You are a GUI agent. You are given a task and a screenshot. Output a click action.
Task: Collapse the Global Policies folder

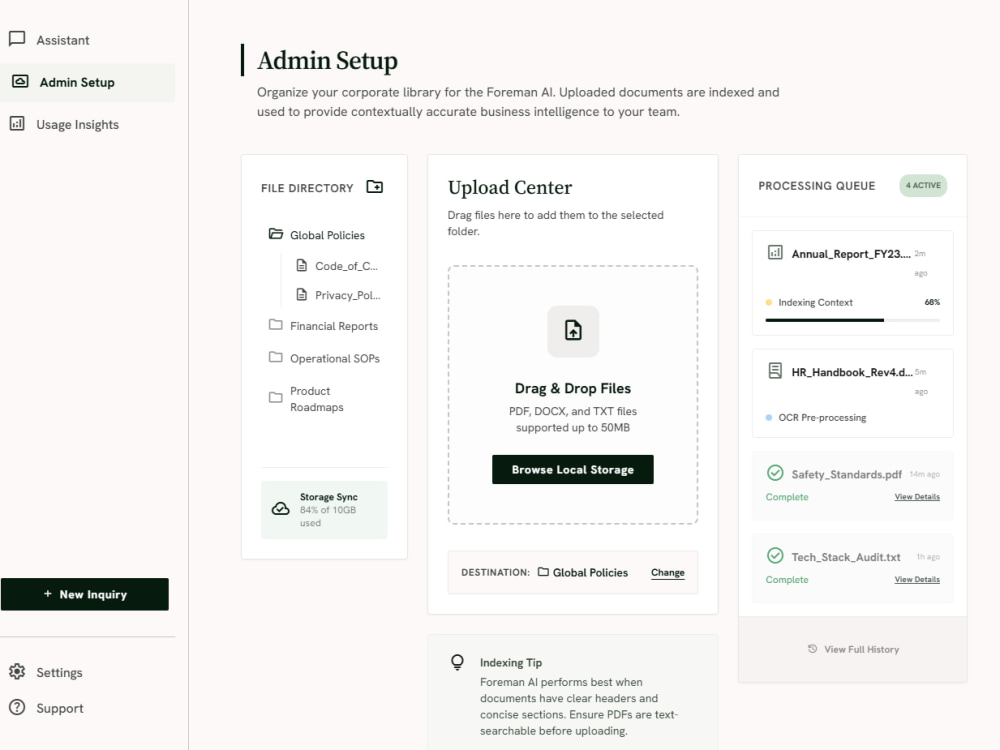click(x=324, y=235)
